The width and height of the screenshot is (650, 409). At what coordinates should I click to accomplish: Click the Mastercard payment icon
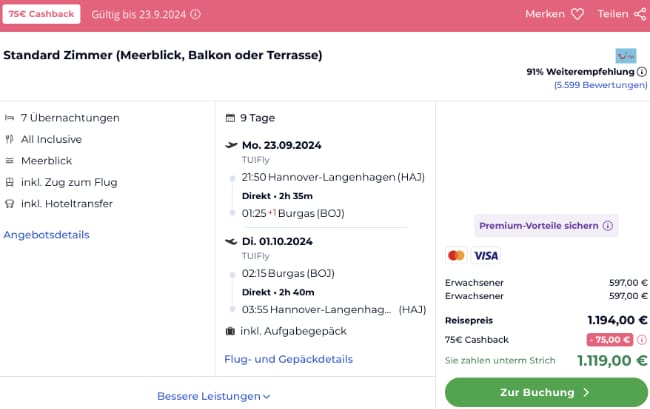[456, 256]
